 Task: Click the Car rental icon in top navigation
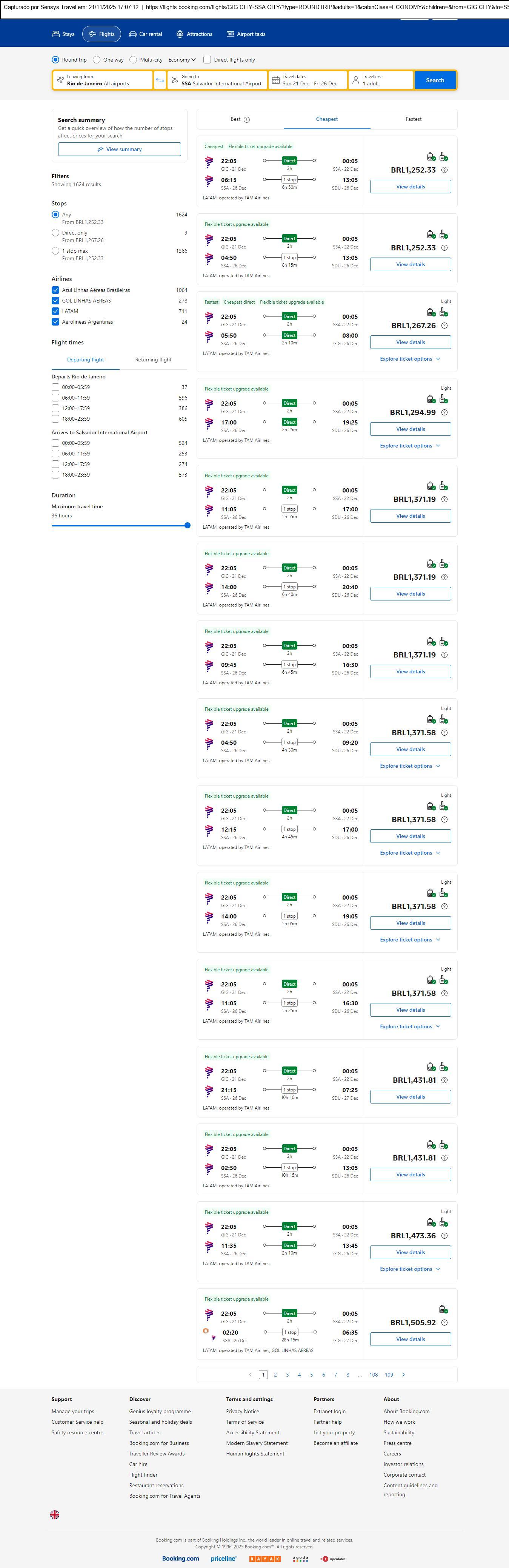tap(132, 34)
